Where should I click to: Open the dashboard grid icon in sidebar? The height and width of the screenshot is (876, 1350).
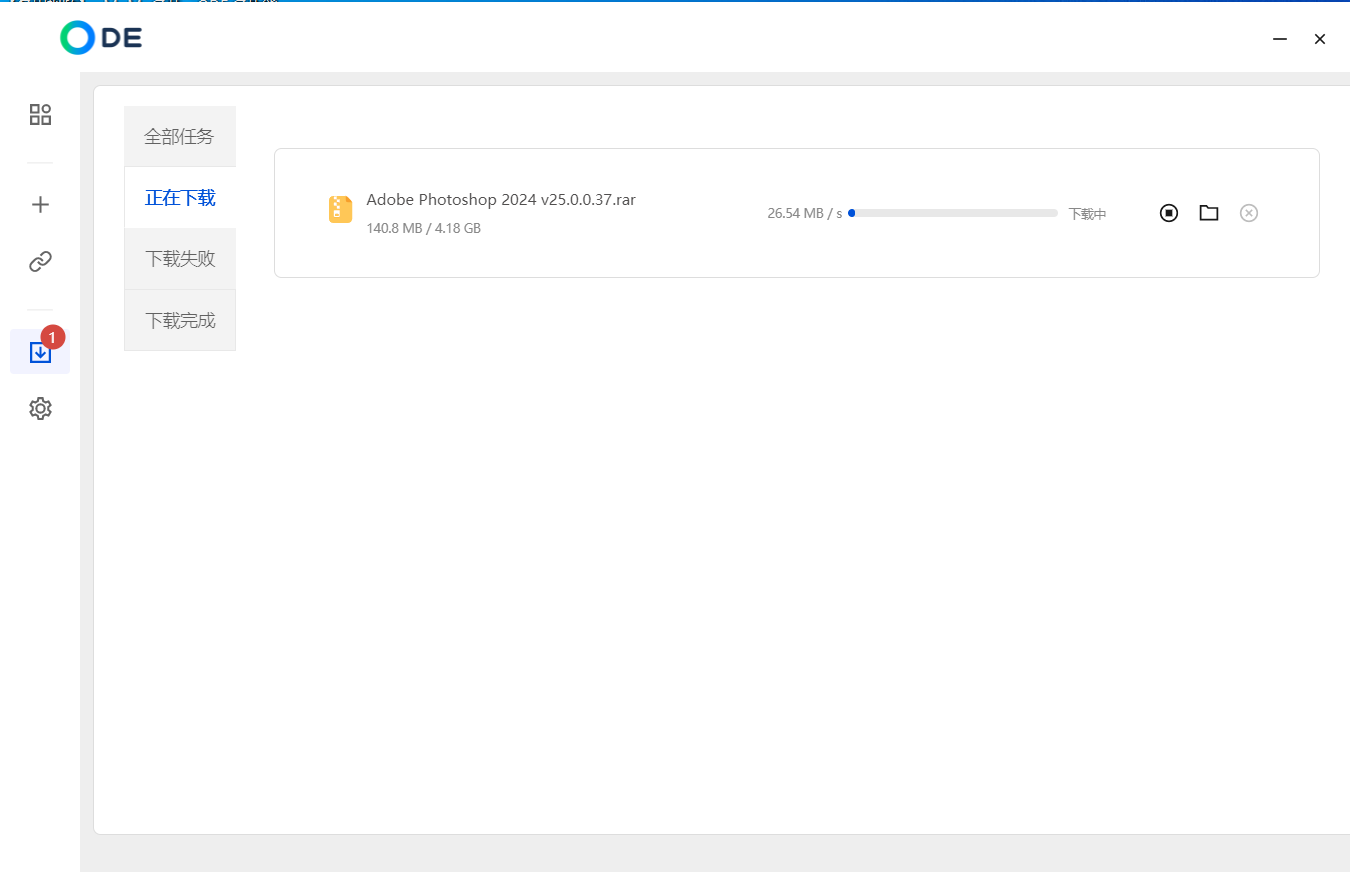coord(40,115)
